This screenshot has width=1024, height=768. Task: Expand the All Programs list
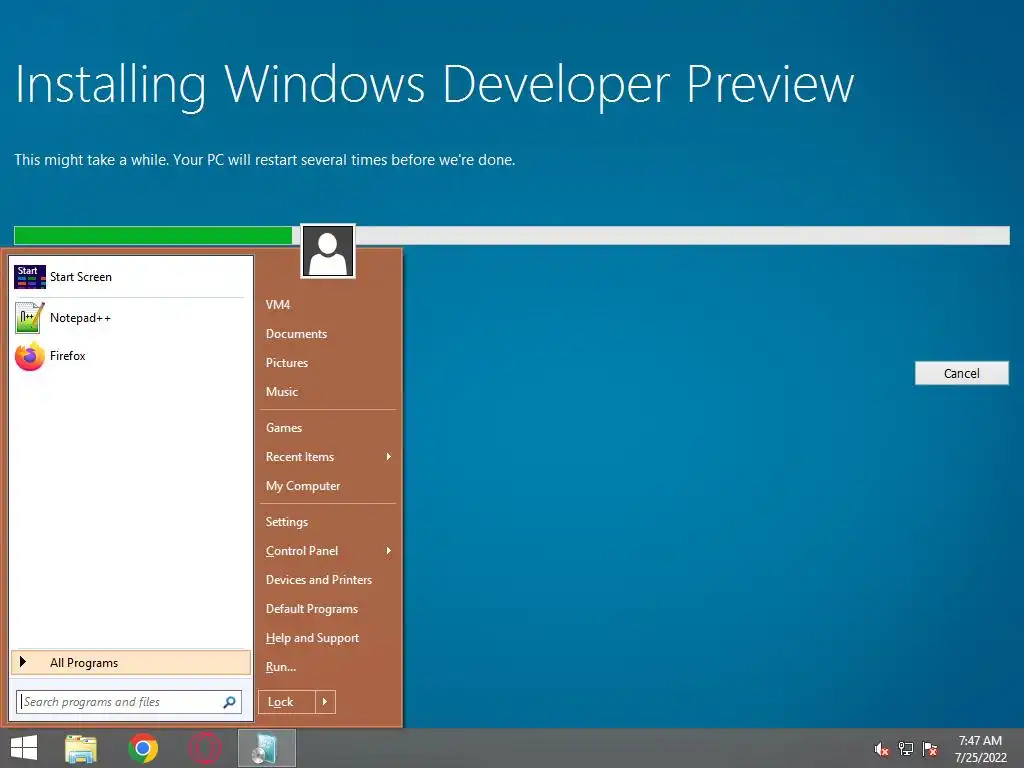[131, 662]
